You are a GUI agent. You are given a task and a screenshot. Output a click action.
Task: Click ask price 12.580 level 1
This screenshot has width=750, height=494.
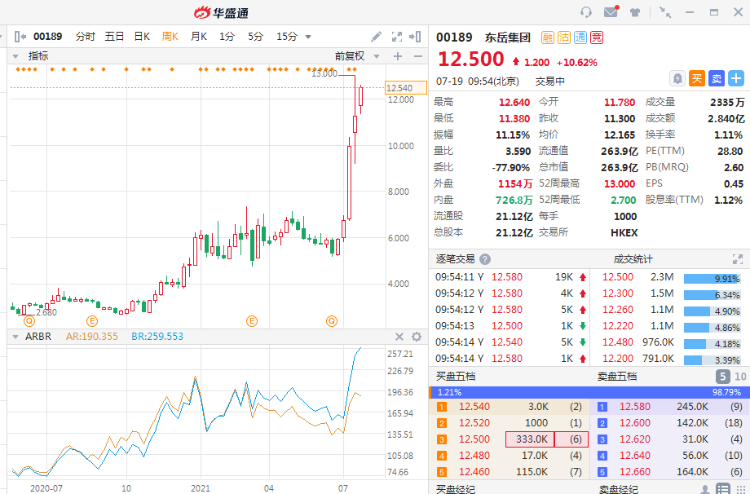click(635, 407)
